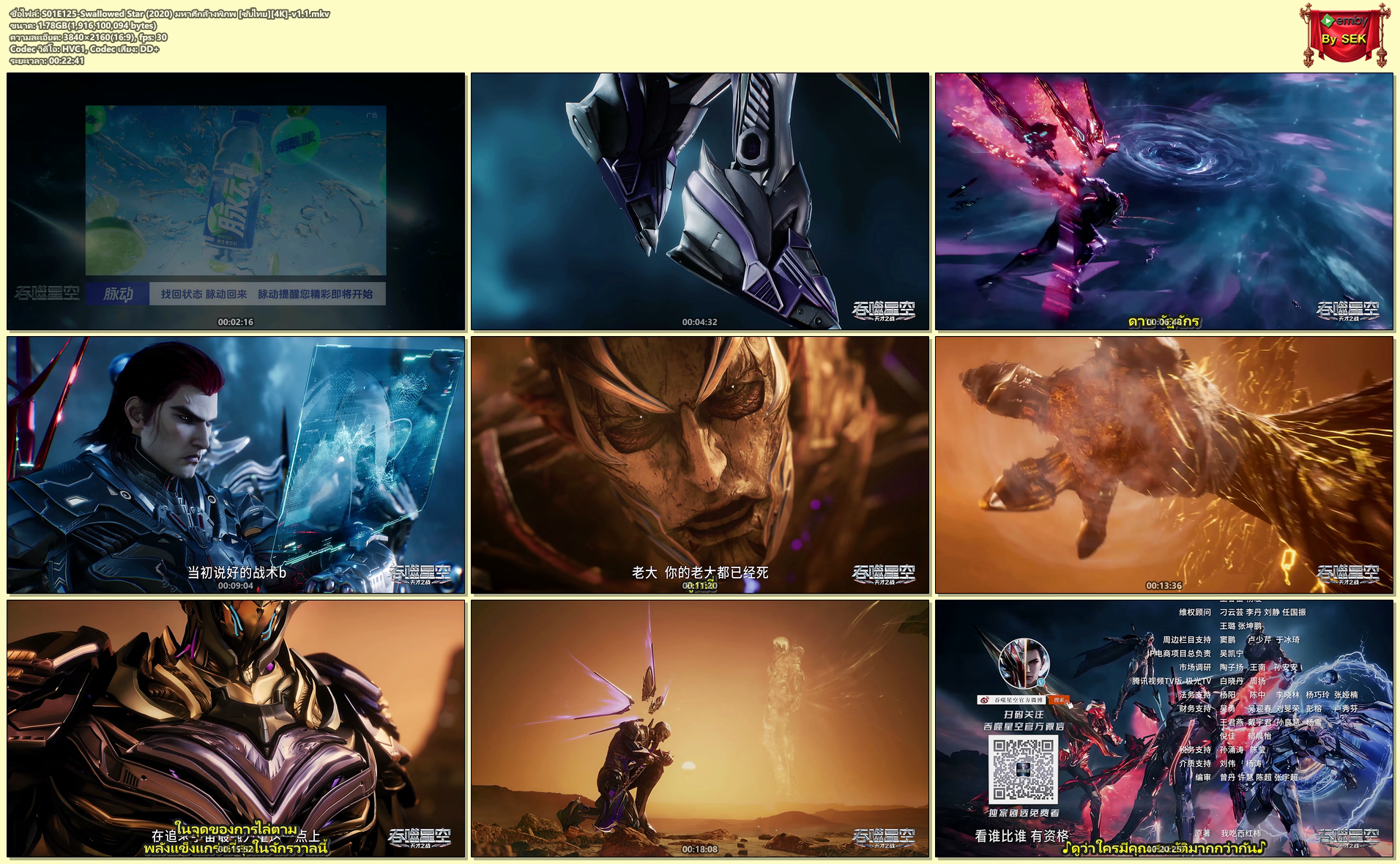The height and width of the screenshot is (864, 1400).
Task: Click the golden armored figure thumbnail
Action: point(236,729)
